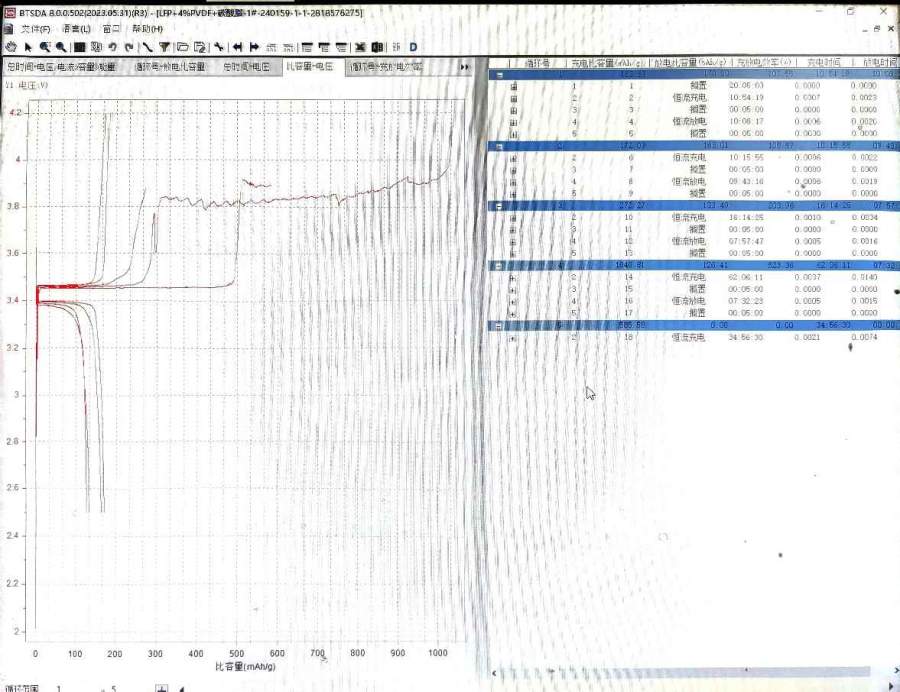Open the 文件(F) menu
Image resolution: width=900 pixels, height=692 pixels.
[x=37, y=29]
